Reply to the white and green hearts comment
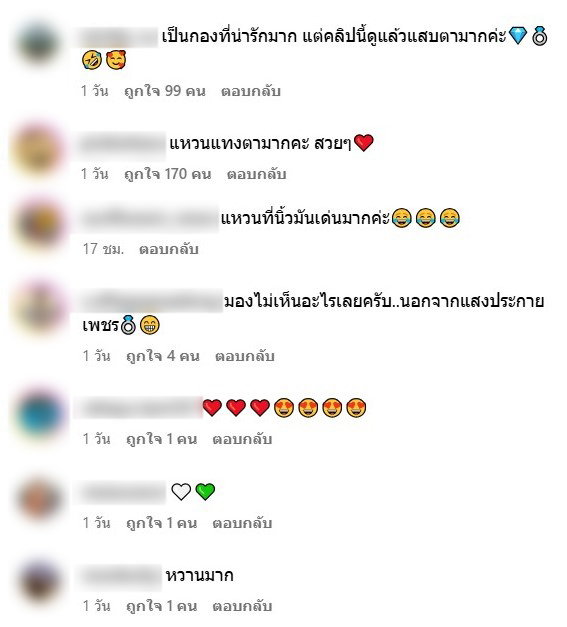 click(242, 523)
